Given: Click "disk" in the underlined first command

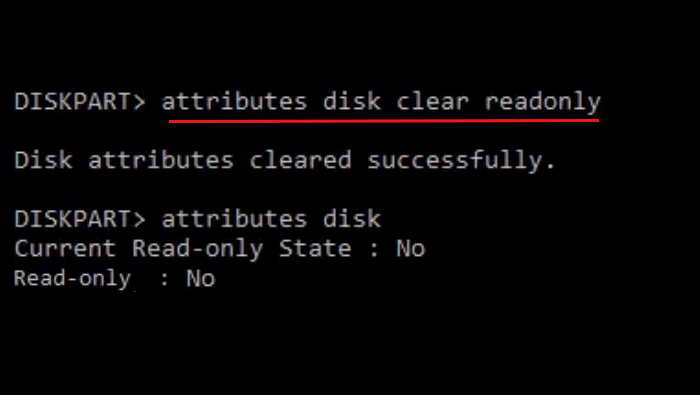Looking at the screenshot, I should 352,102.
